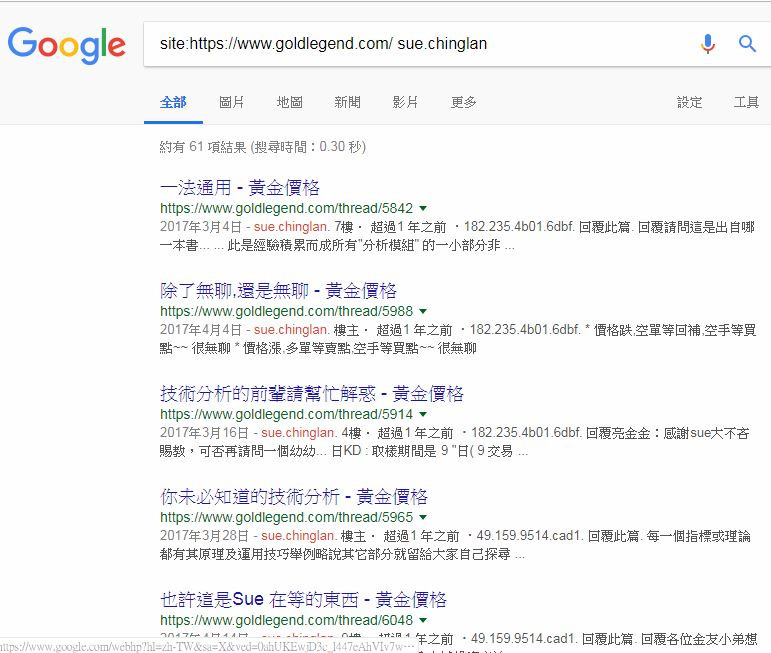Switch to the 影片 tab
Image resolution: width=771 pixels, height=653 pixels.
pos(405,102)
